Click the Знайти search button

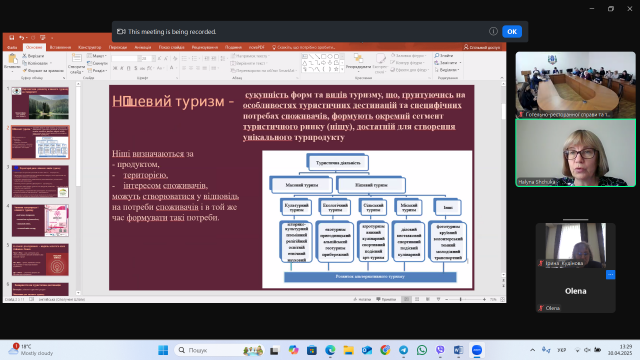[444, 56]
